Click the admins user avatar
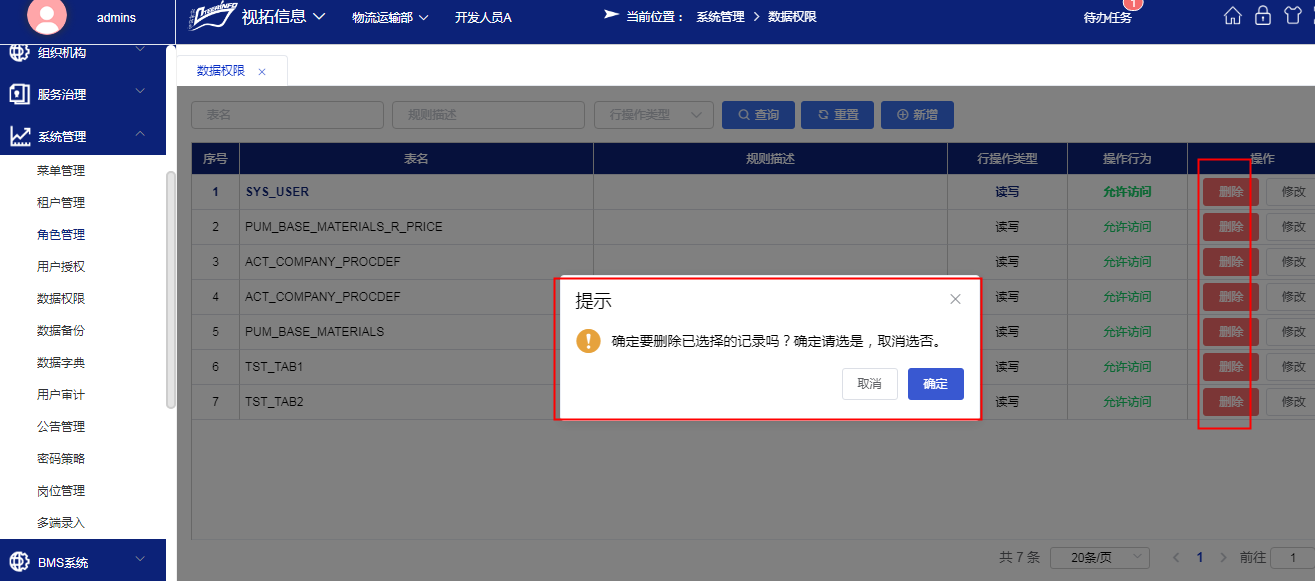Viewport: 1315px width, 581px height. point(46,16)
